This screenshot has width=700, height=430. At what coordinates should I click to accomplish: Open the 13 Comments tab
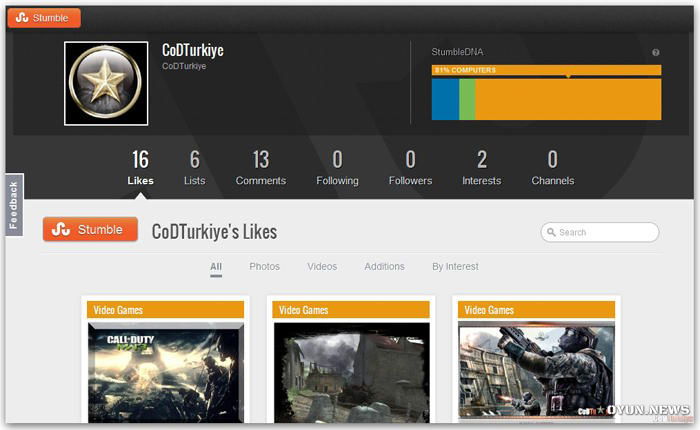pos(261,167)
